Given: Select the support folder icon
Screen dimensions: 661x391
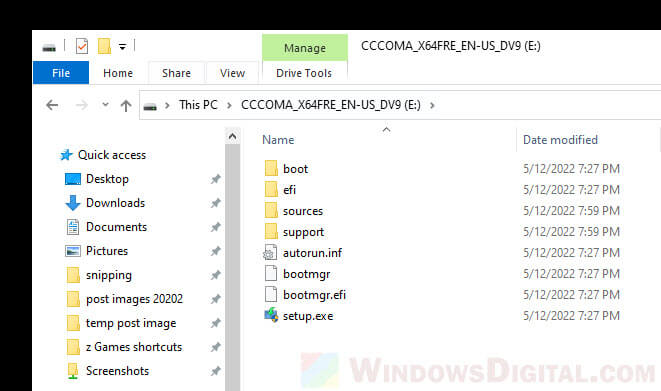Looking at the screenshot, I should (271, 232).
